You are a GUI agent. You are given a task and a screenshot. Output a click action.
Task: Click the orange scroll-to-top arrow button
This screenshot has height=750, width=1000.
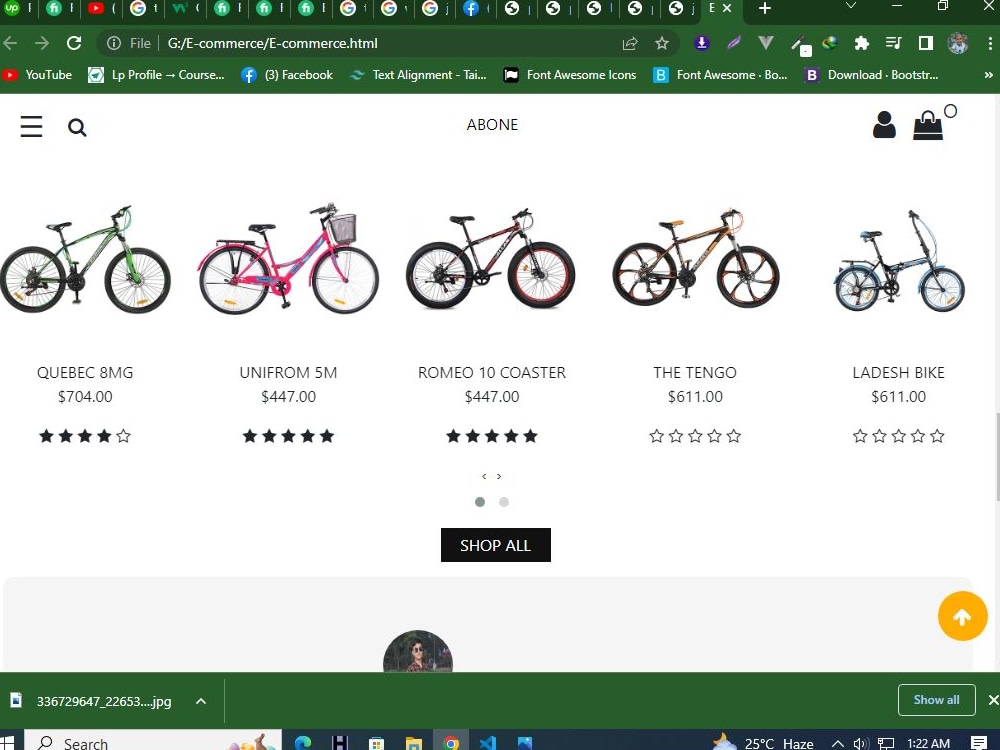(962, 616)
